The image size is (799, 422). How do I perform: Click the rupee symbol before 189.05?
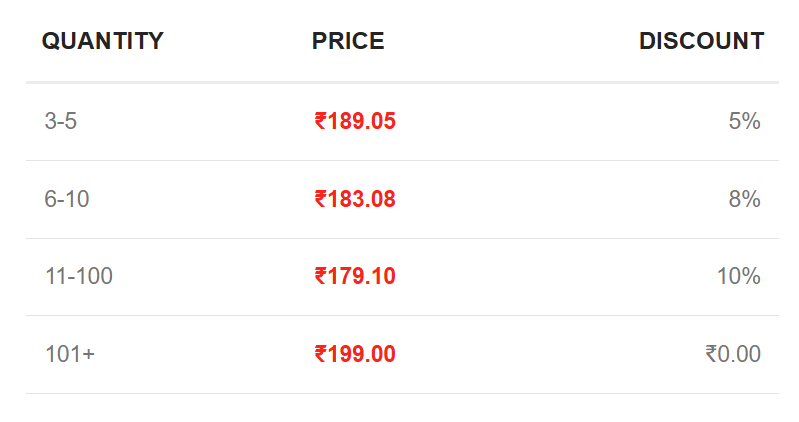(321, 121)
